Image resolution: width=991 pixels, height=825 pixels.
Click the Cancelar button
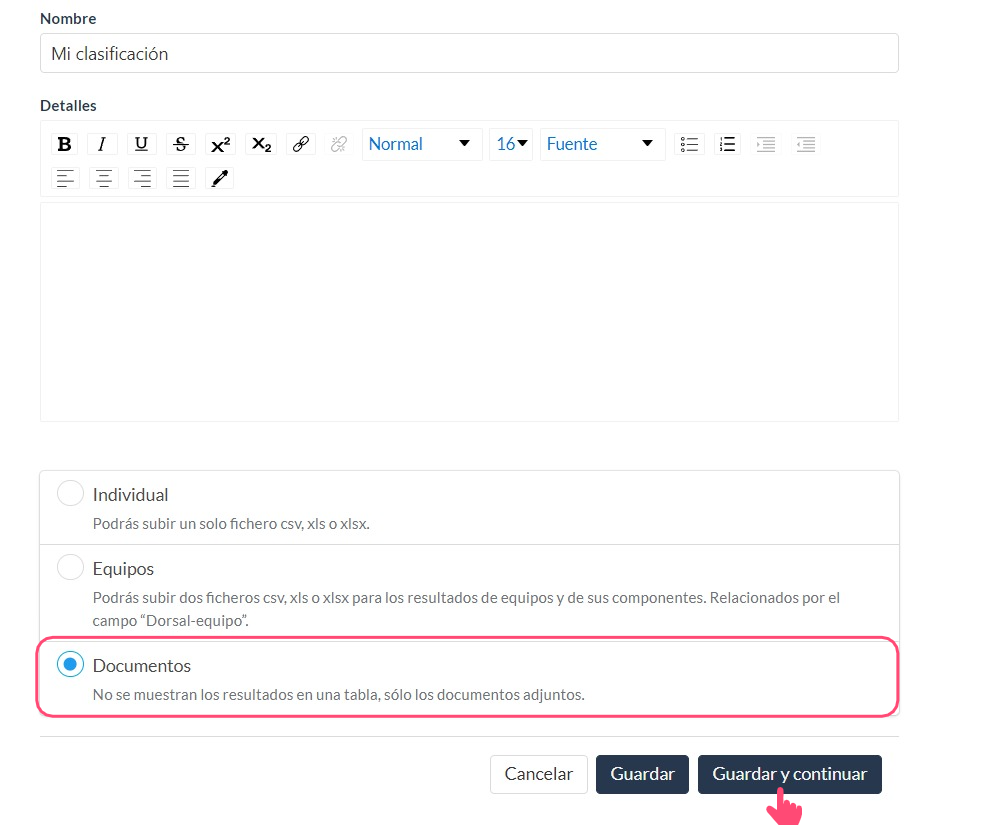tap(538, 774)
